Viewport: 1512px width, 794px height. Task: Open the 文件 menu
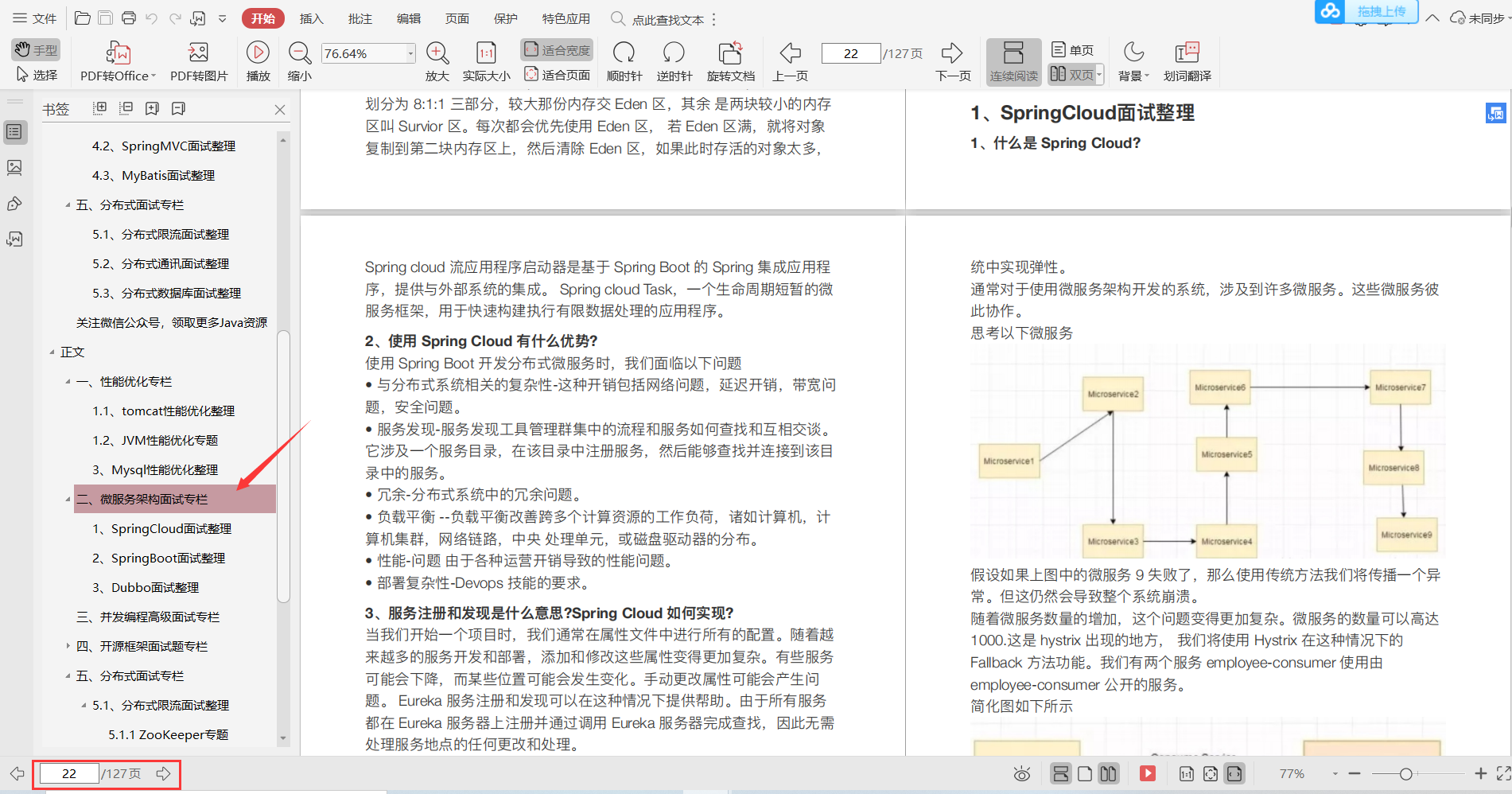pyautogui.click(x=34, y=18)
